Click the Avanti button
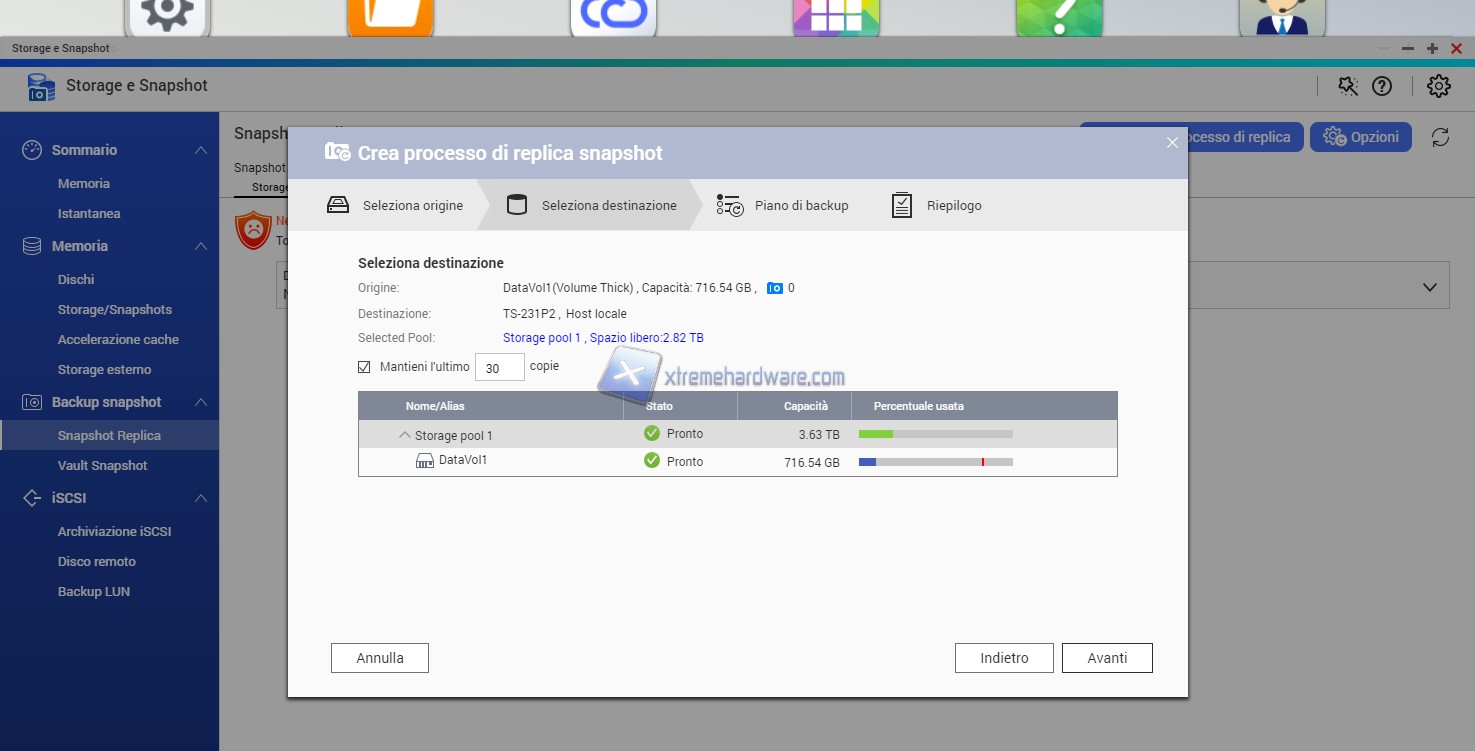The image size is (1475, 751). [x=1107, y=658]
